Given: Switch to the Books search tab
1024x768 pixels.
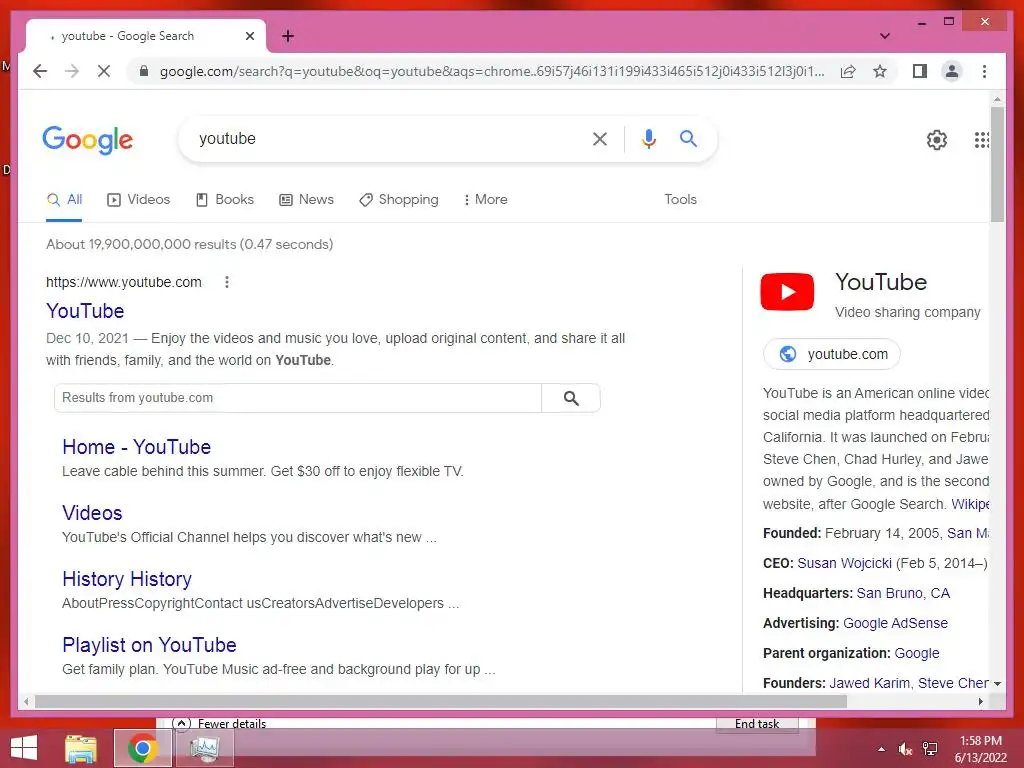Looking at the screenshot, I should pyautogui.click(x=225, y=200).
